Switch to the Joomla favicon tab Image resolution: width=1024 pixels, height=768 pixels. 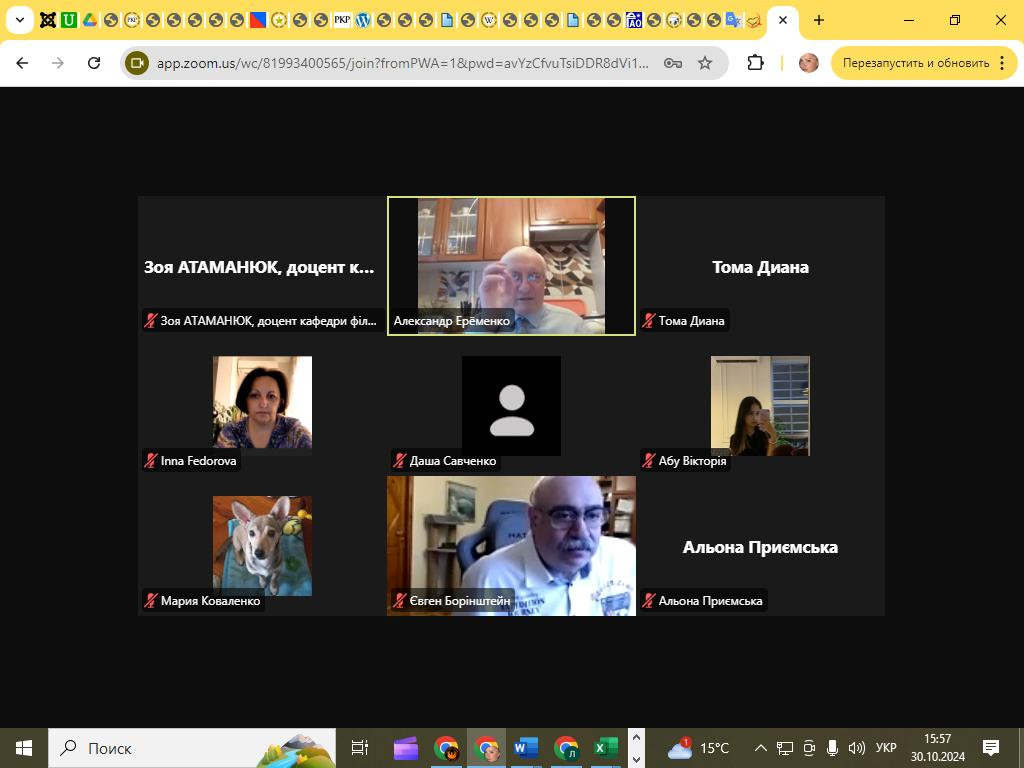point(48,20)
